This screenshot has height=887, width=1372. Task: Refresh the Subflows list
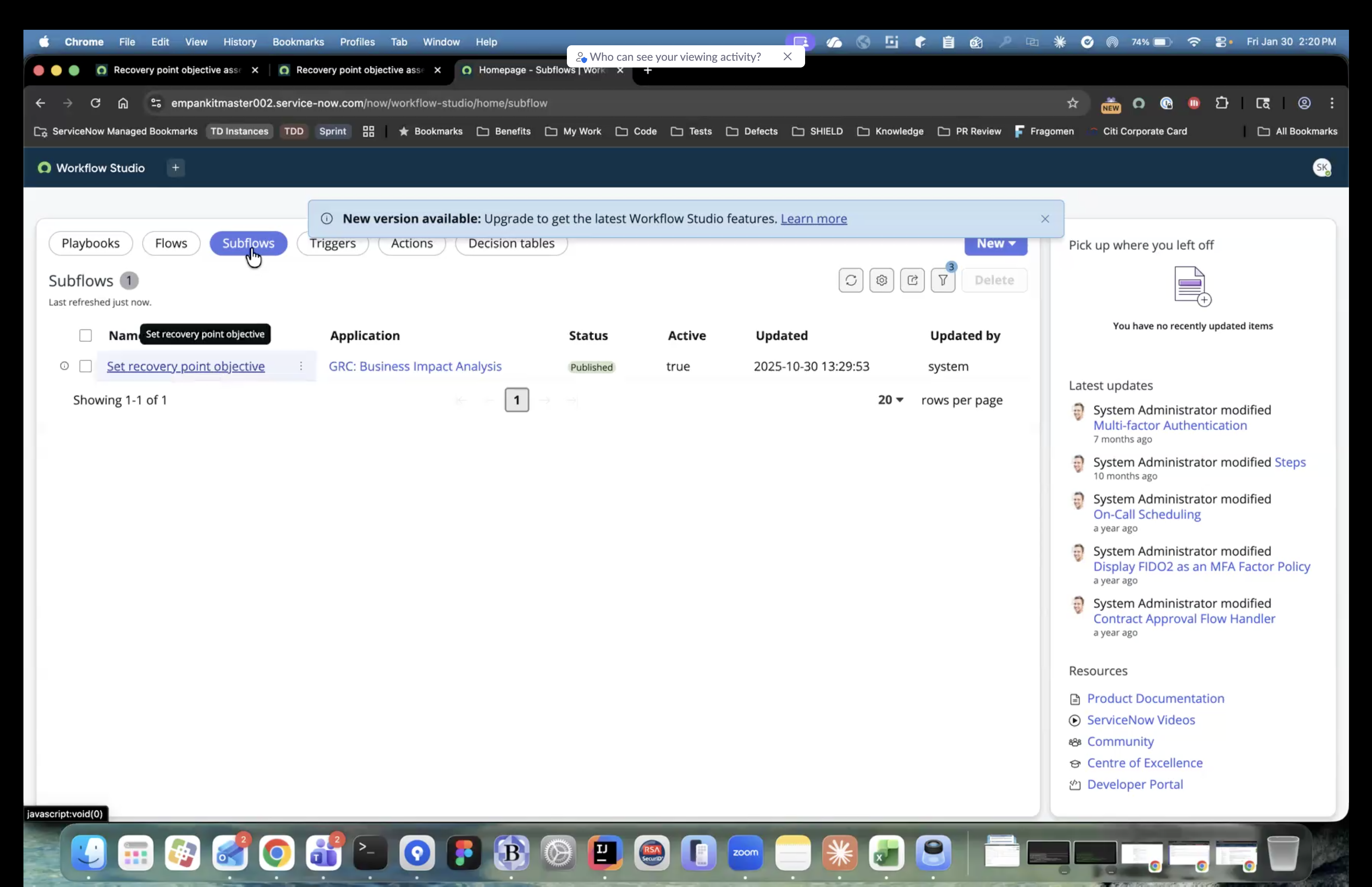tap(850, 280)
